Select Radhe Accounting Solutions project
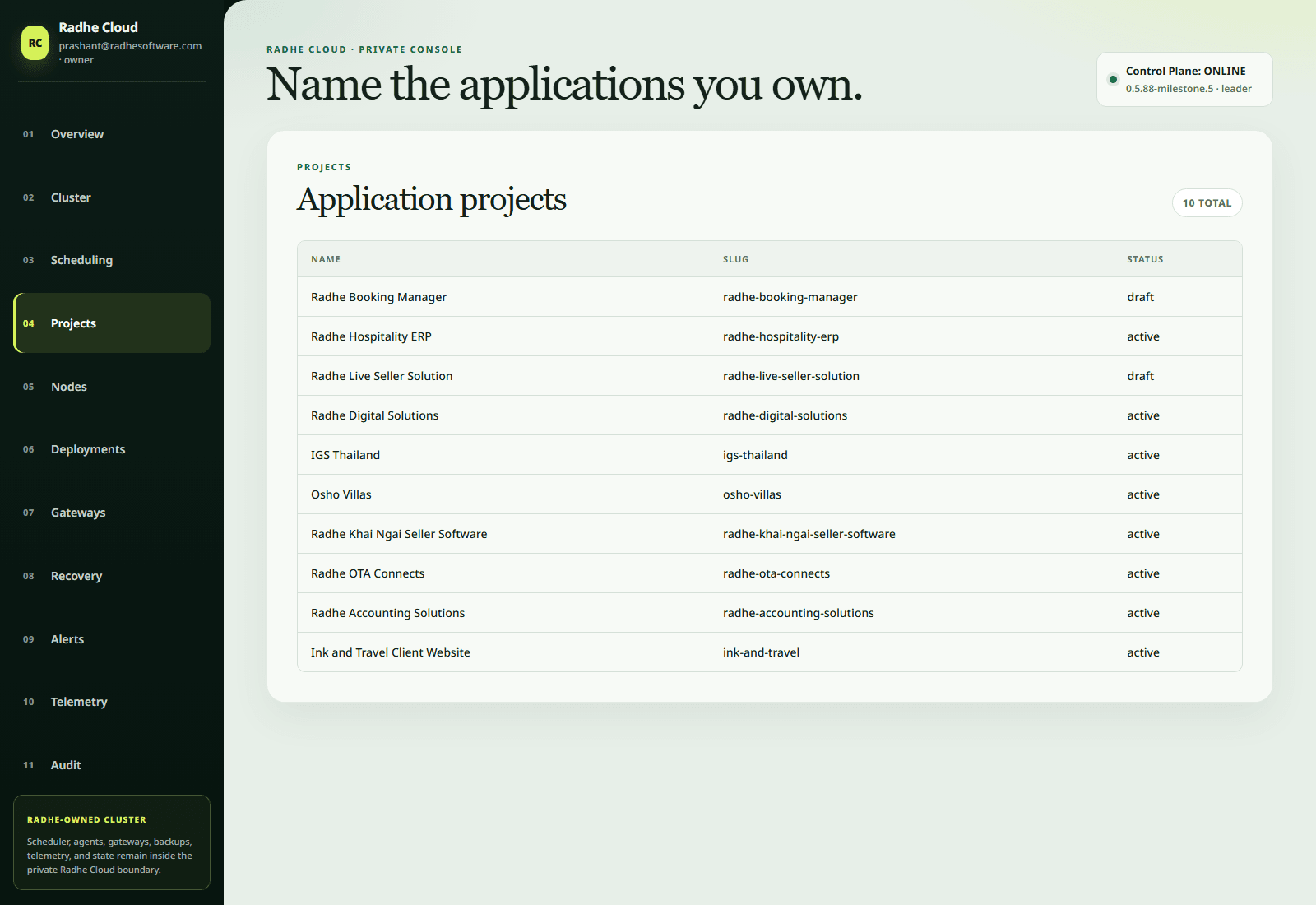1316x905 pixels. pos(387,613)
